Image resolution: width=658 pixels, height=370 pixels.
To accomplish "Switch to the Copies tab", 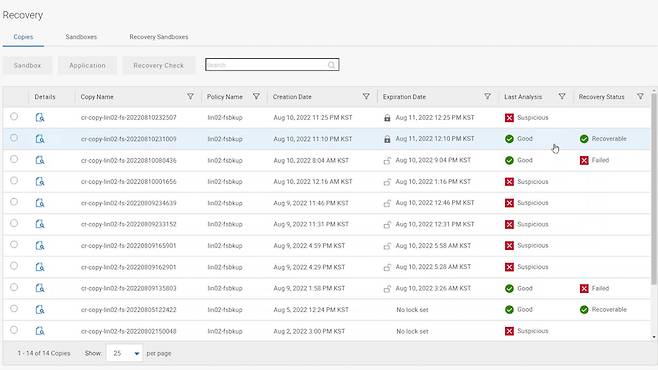I will point(23,37).
